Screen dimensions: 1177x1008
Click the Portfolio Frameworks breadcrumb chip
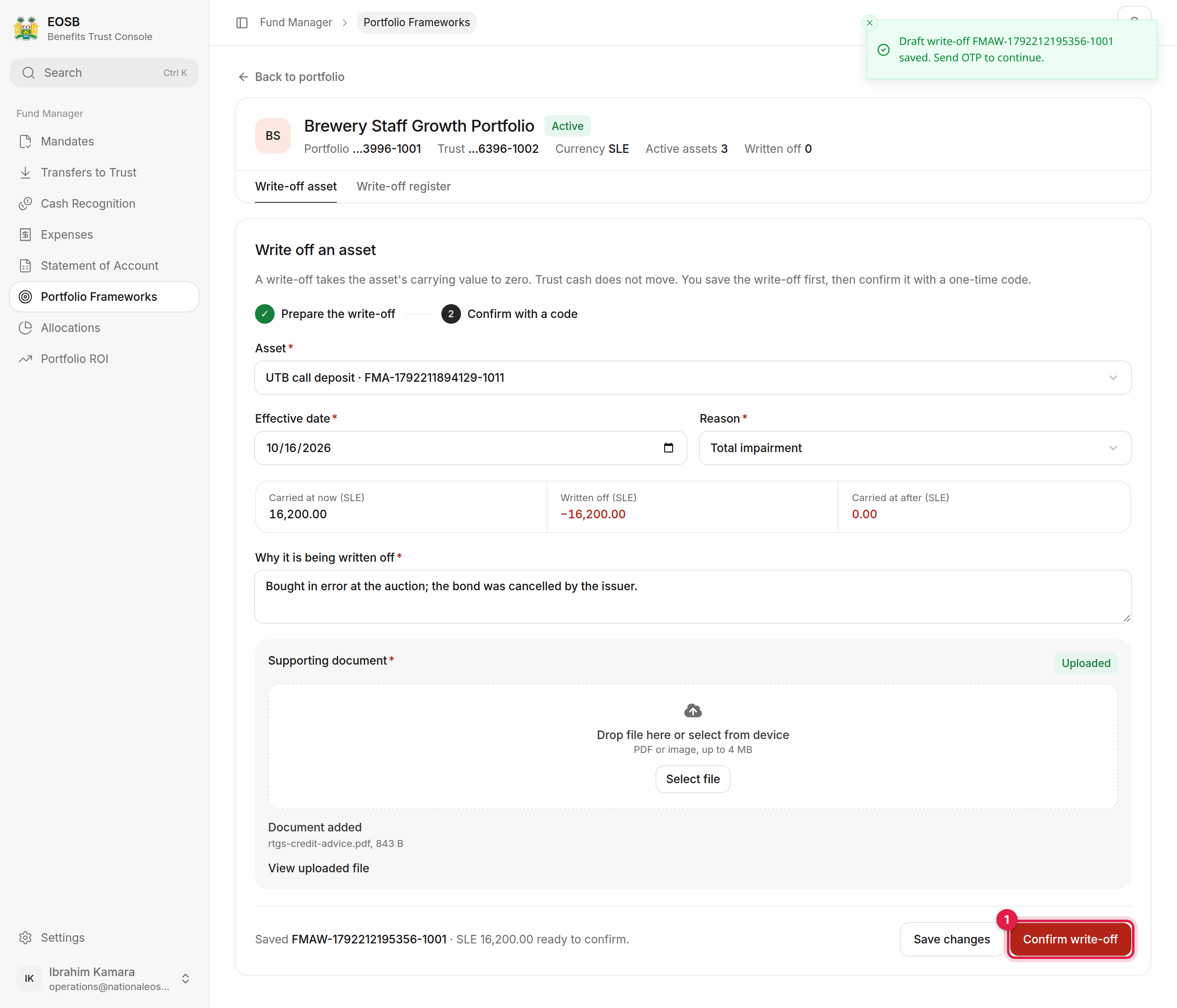[x=416, y=22]
